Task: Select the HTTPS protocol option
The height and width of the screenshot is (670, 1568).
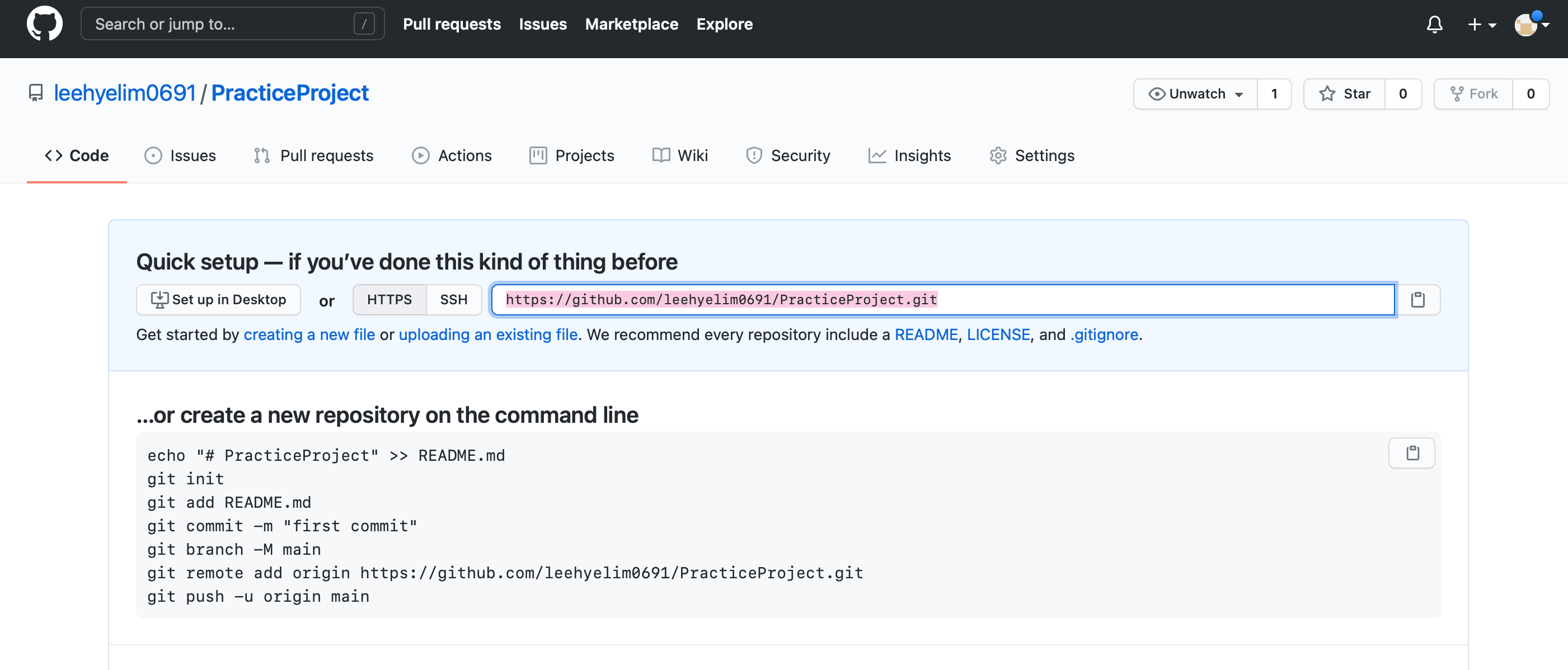Action: (389, 299)
